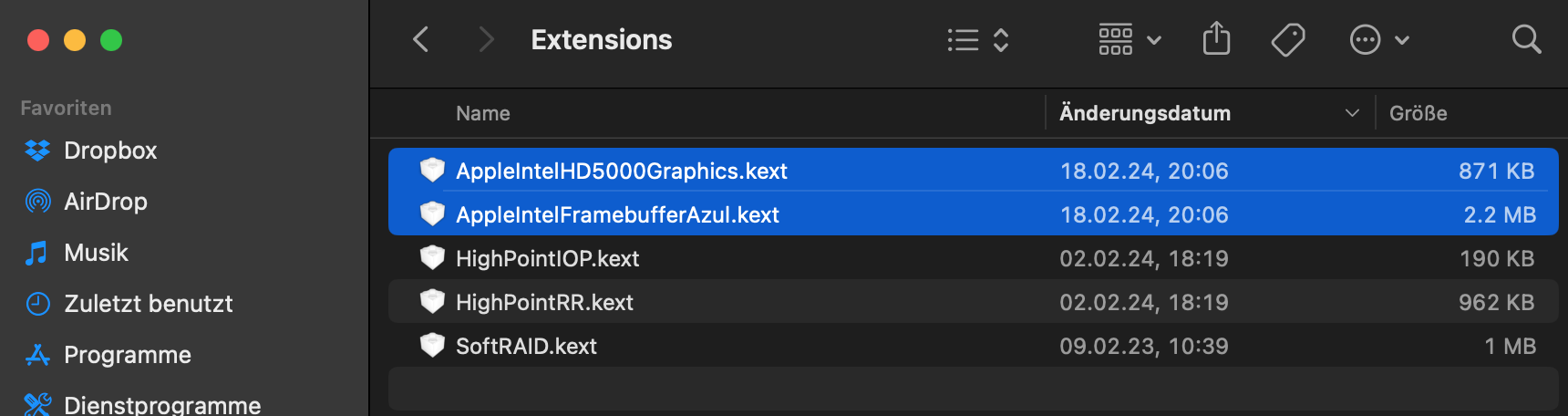Sort files by the Name column
This screenshot has height=416, width=1568.
[x=483, y=113]
